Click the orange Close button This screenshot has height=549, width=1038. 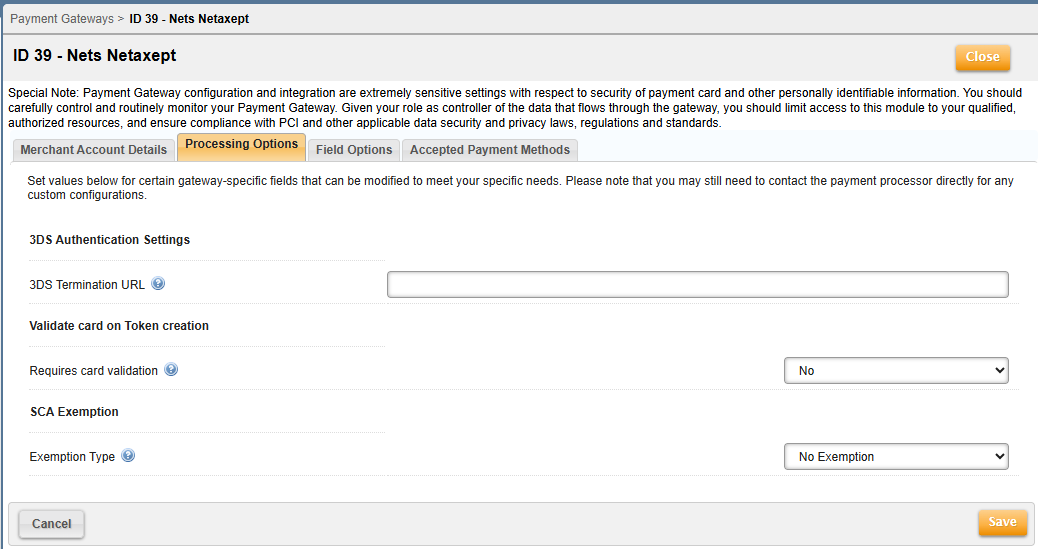[x=982, y=57]
